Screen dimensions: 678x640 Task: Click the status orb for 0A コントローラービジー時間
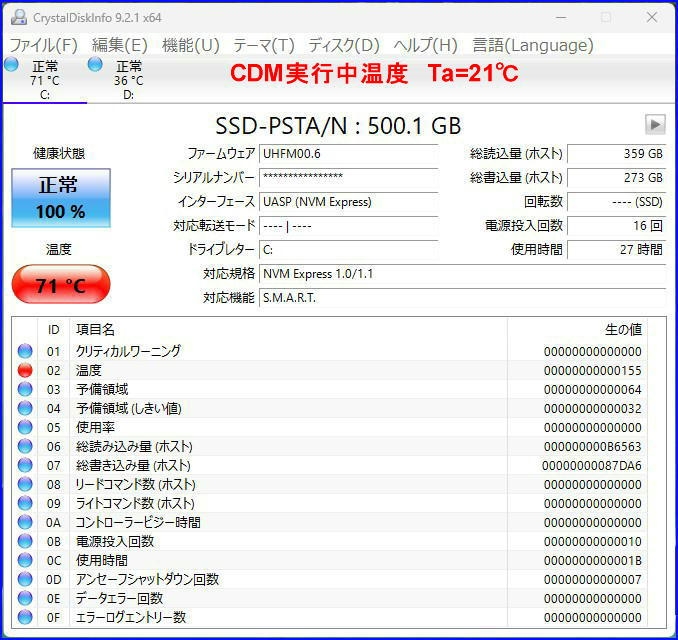pos(25,522)
